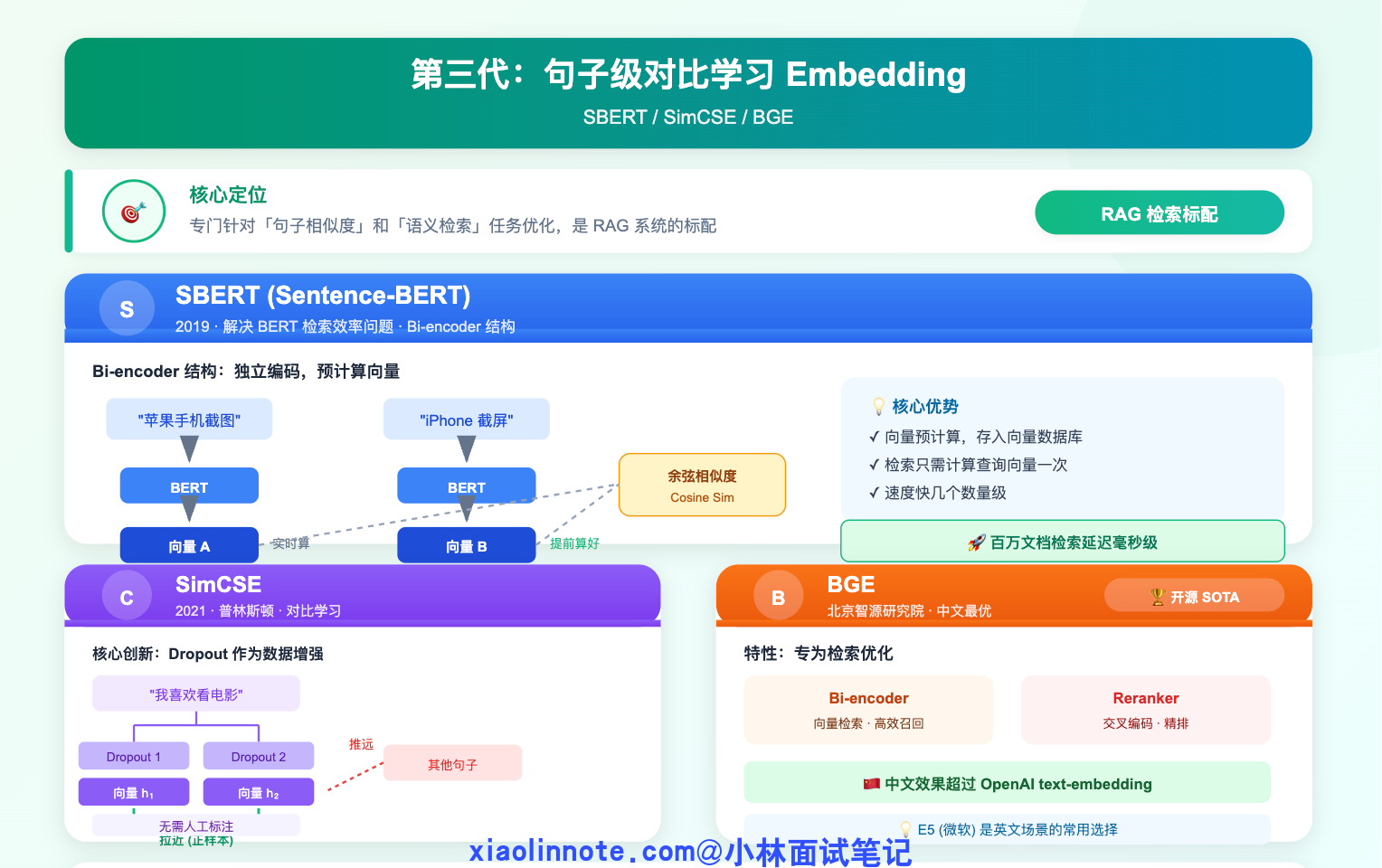The width and height of the screenshot is (1382, 868).
Task: Click the rocket icon in 百万文档检索延迟毫秒级
Action: coord(976,542)
